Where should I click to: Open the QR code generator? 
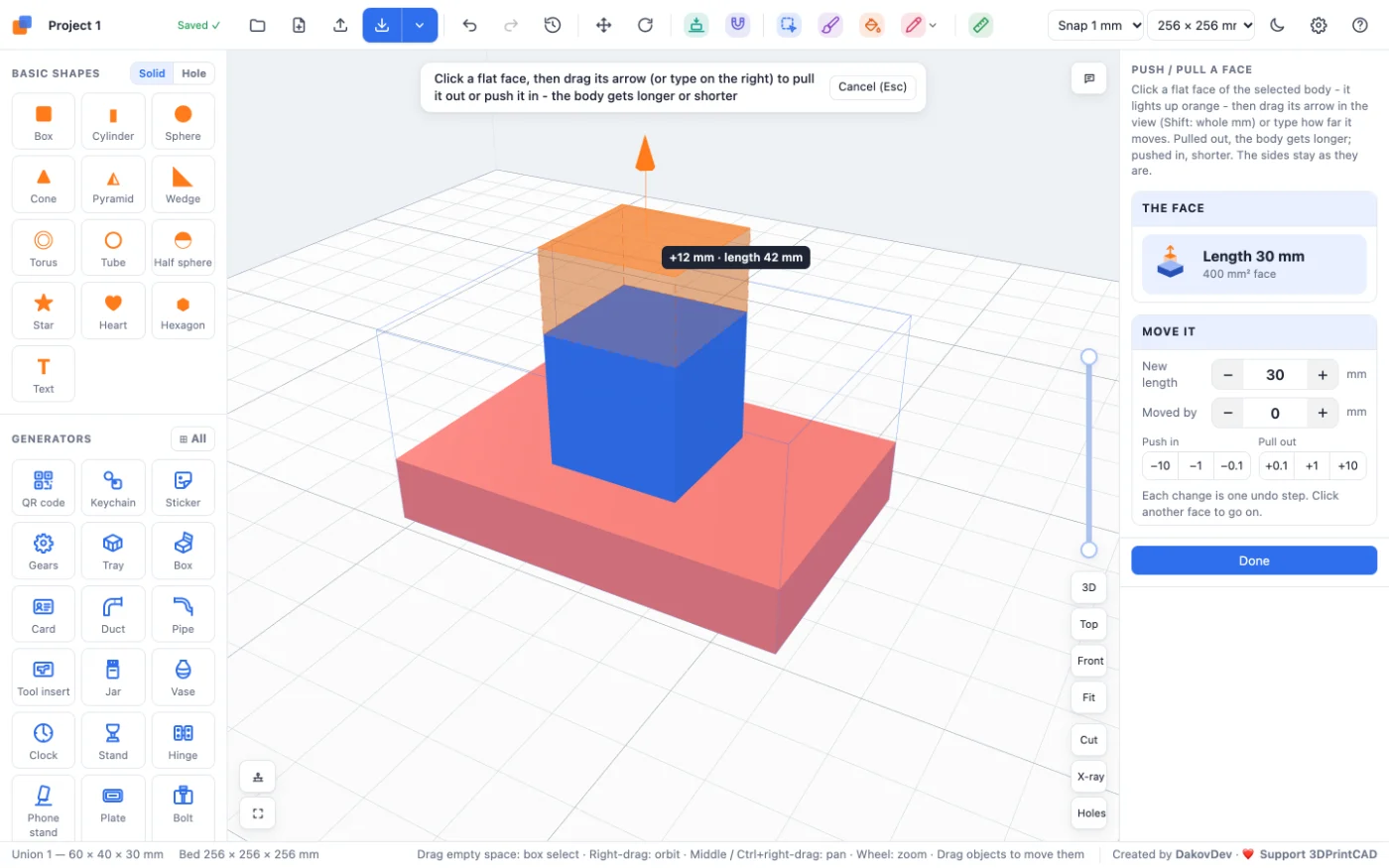[44, 488]
